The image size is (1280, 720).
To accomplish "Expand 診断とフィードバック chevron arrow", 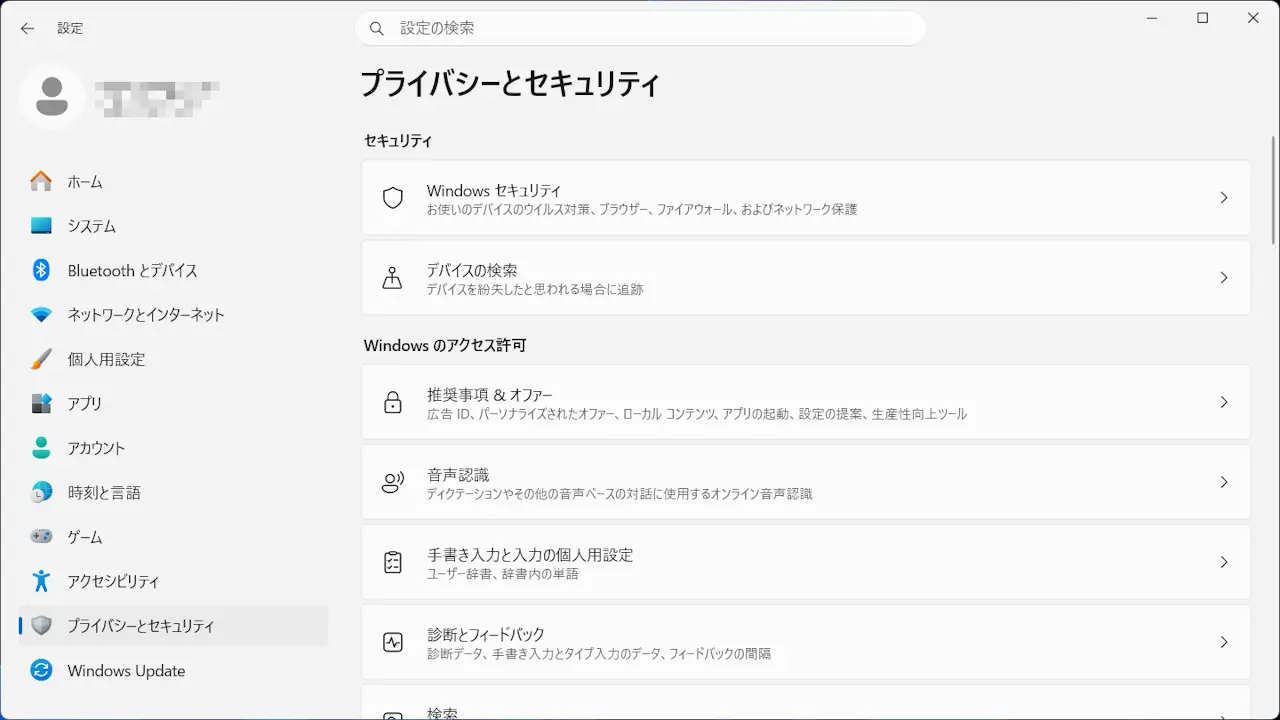I will [1223, 642].
